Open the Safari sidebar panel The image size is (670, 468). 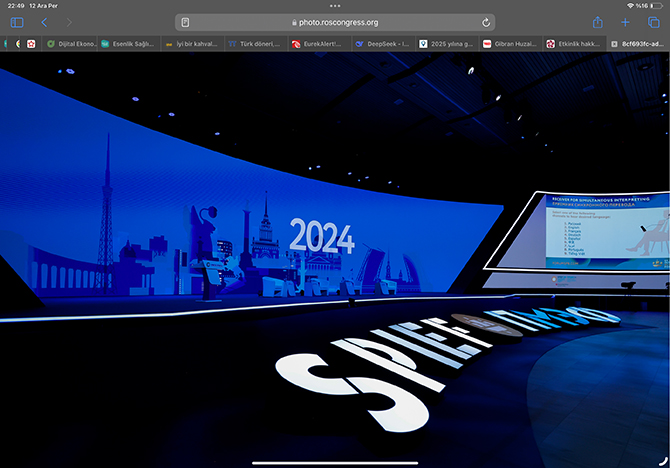[x=17, y=22]
